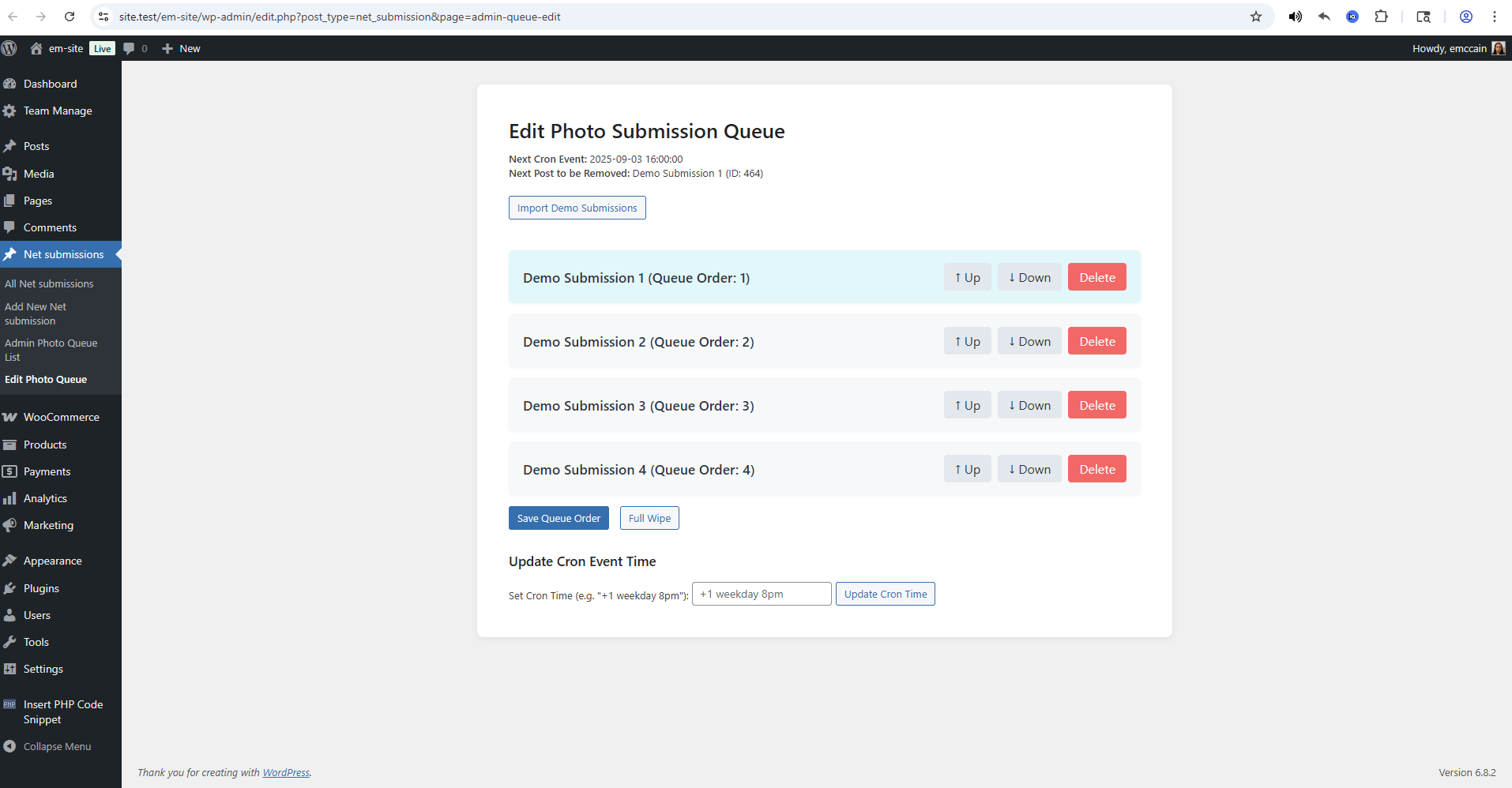Open Team Manage gear icon
Image resolution: width=1512 pixels, height=788 pixels.
point(9,111)
